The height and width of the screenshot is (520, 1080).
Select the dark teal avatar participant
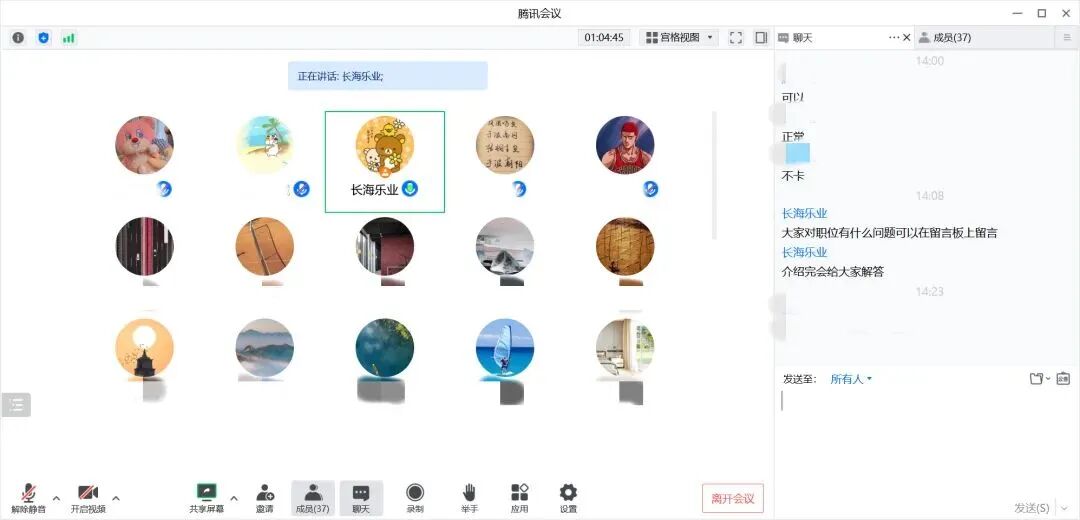(385, 347)
